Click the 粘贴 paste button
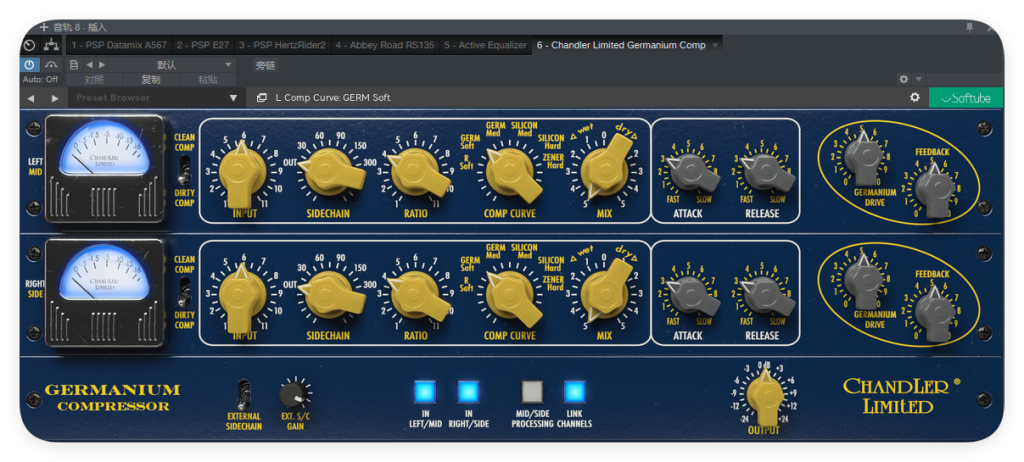The height and width of the screenshot is (462, 1024). click(208, 80)
